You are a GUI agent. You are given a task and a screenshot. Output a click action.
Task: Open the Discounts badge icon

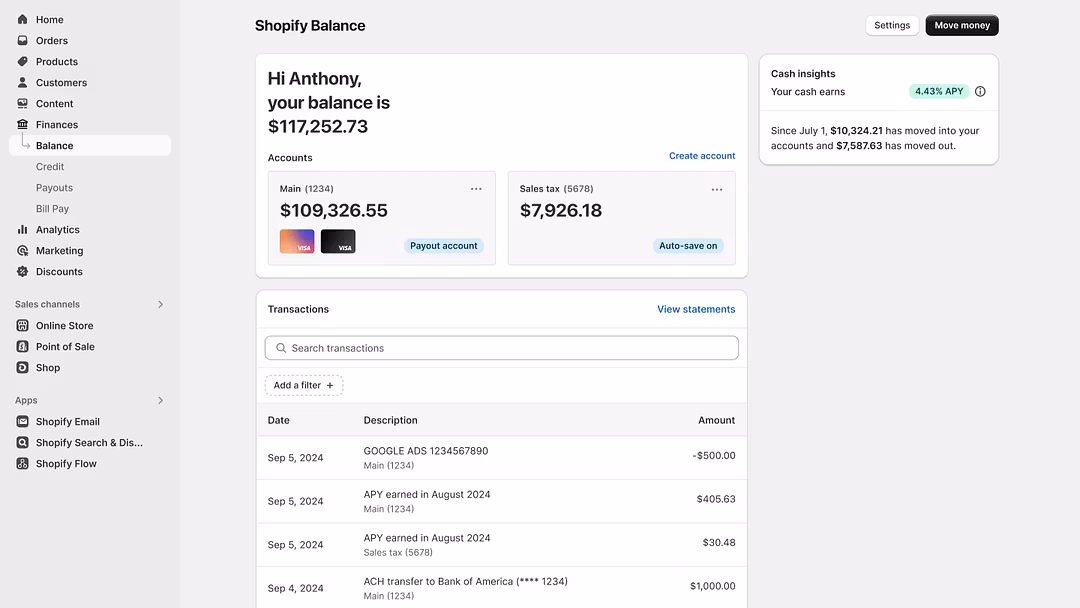click(23, 271)
